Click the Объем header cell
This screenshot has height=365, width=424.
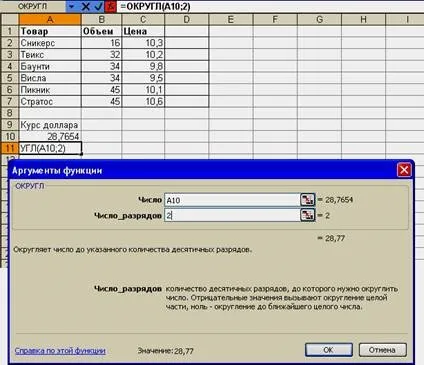pyautogui.click(x=102, y=31)
